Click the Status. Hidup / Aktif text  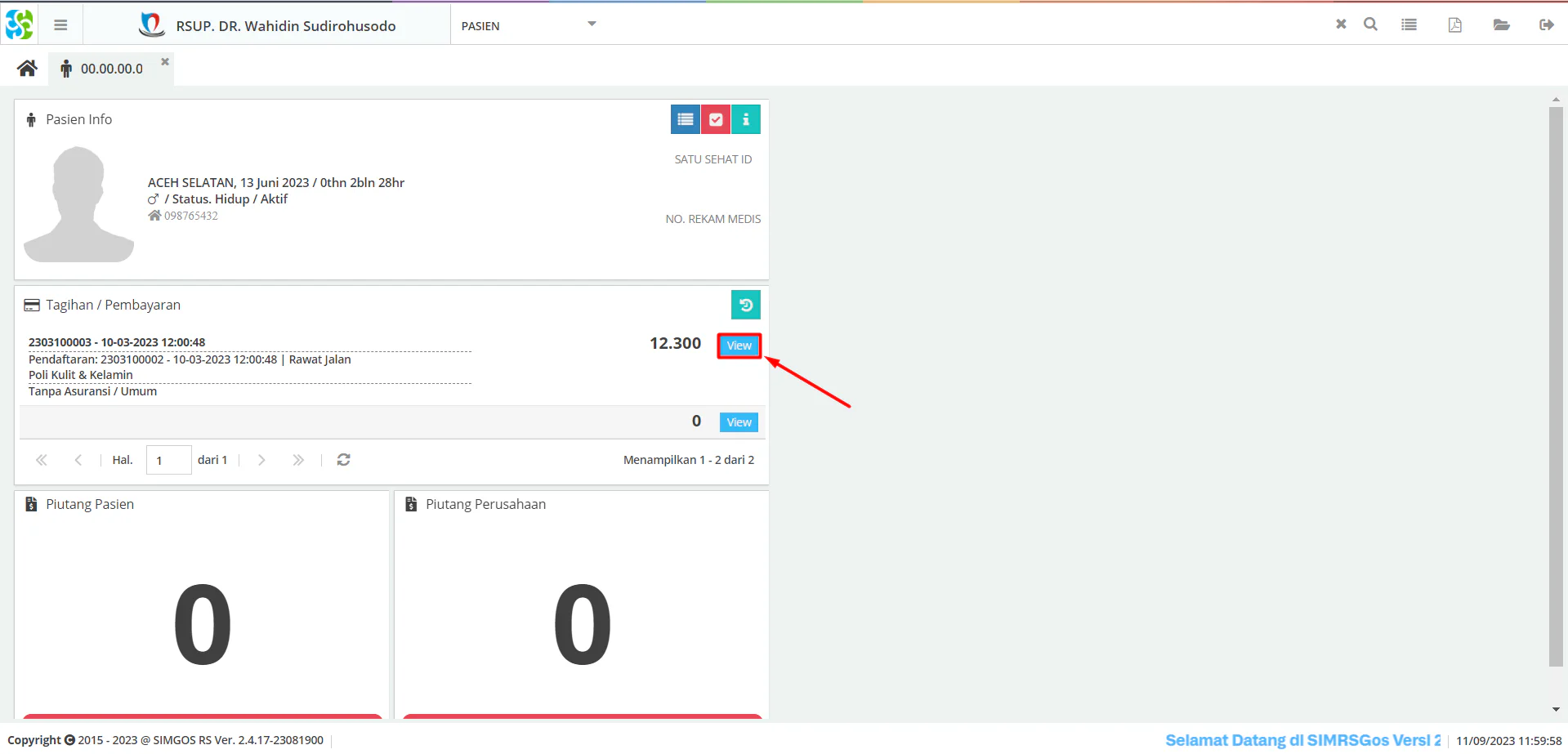[230, 199]
